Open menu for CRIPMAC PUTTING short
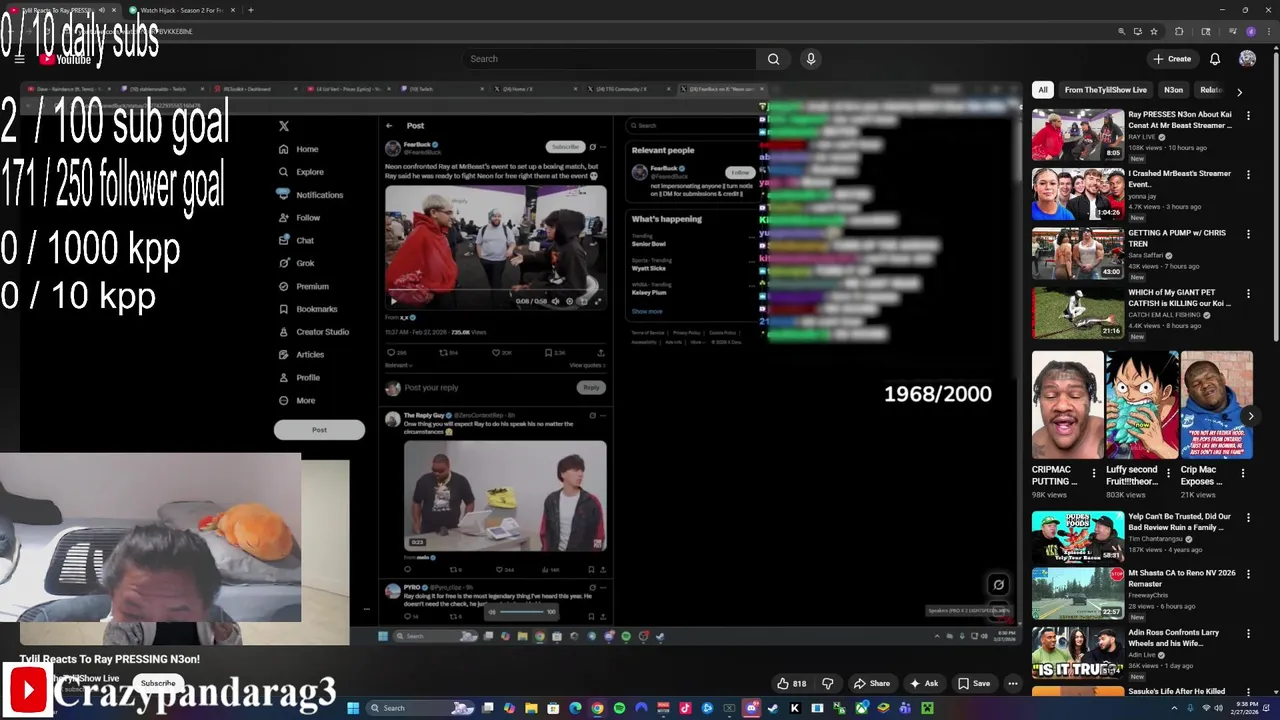This screenshot has width=1280, height=720. (1093, 473)
